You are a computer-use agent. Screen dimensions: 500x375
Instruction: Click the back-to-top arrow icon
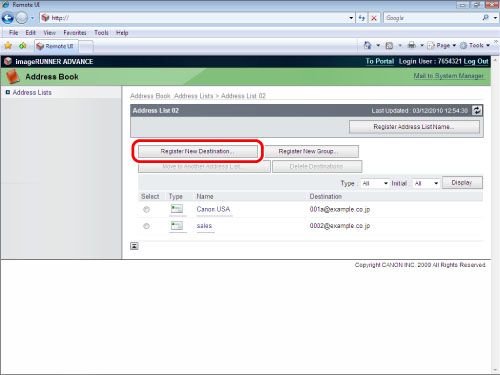pyautogui.click(x=134, y=246)
